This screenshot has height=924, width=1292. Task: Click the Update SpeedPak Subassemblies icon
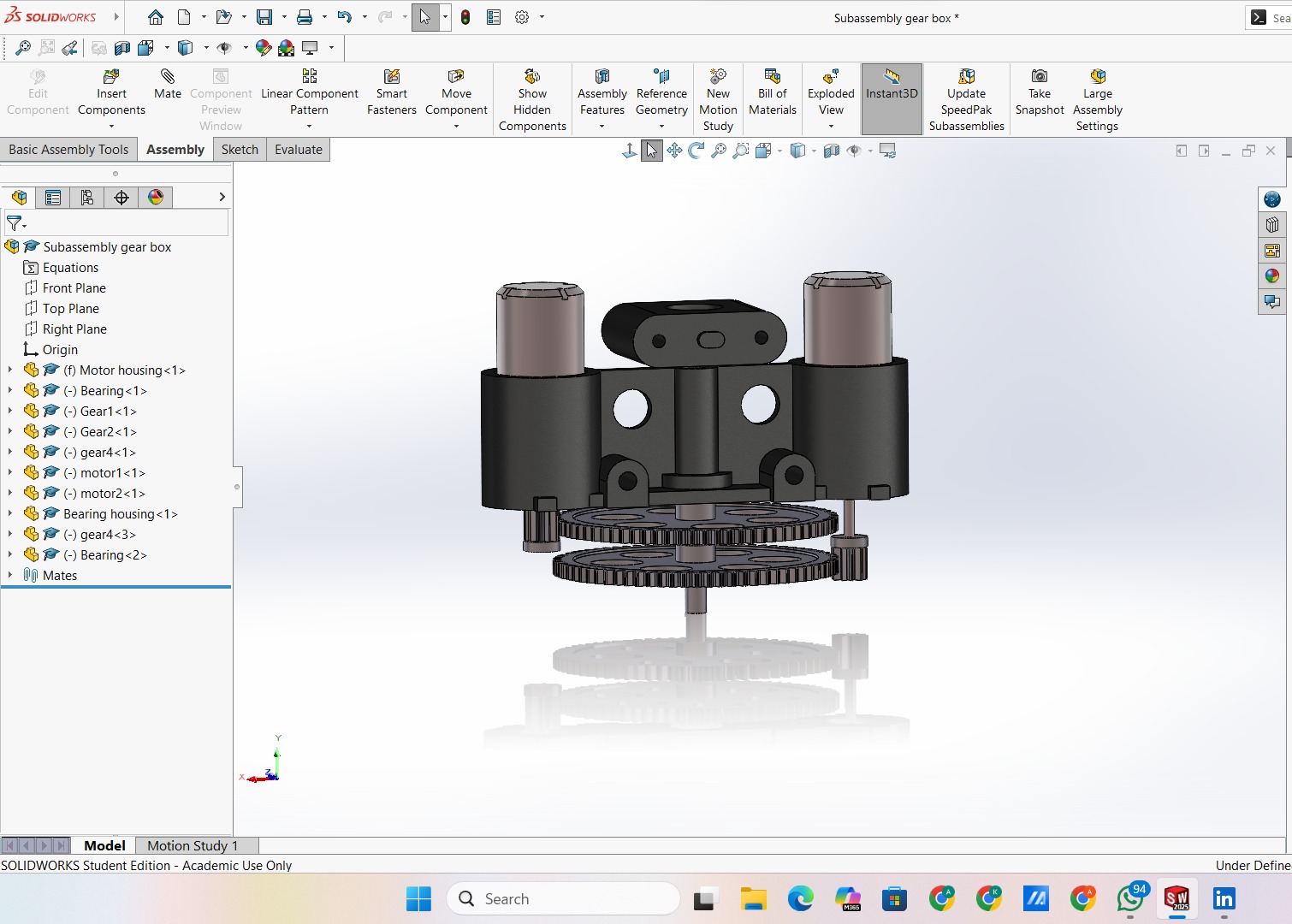click(x=966, y=77)
